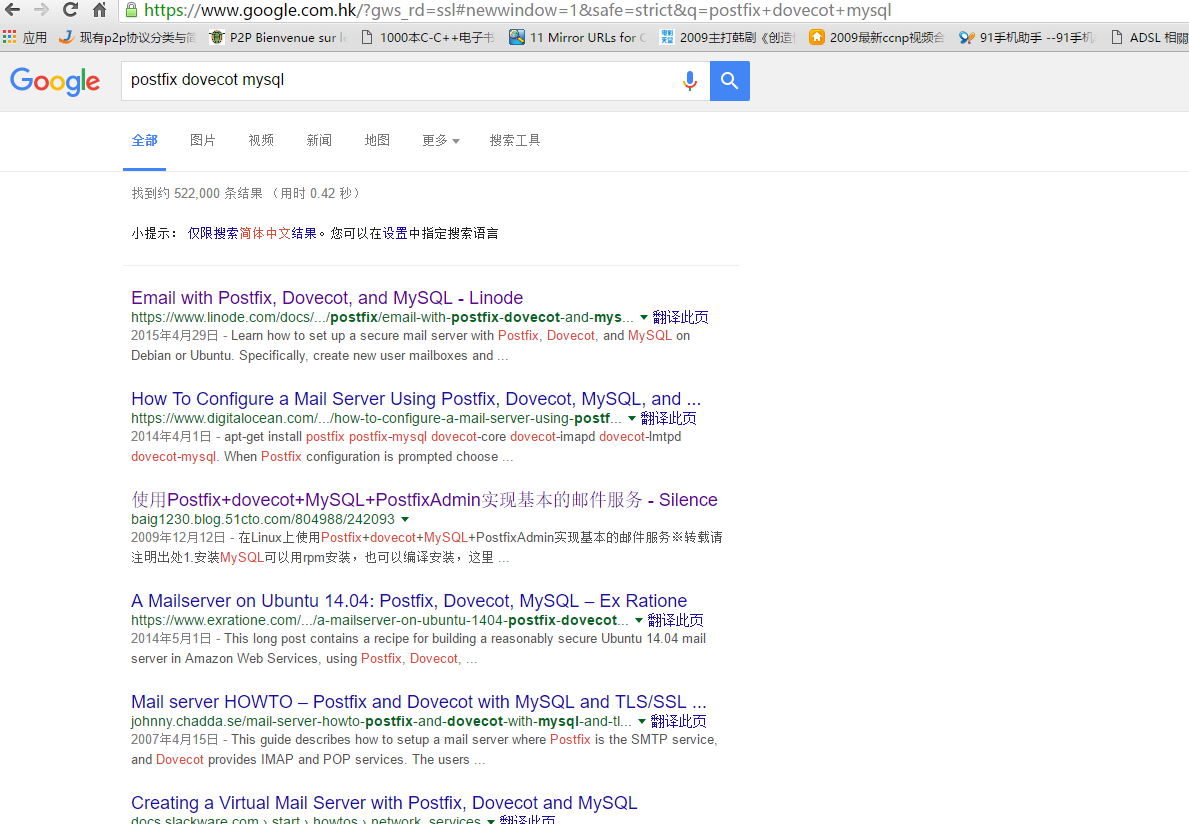Open the 1000本C-C++电子书 bookmark

pyautogui.click(x=428, y=37)
